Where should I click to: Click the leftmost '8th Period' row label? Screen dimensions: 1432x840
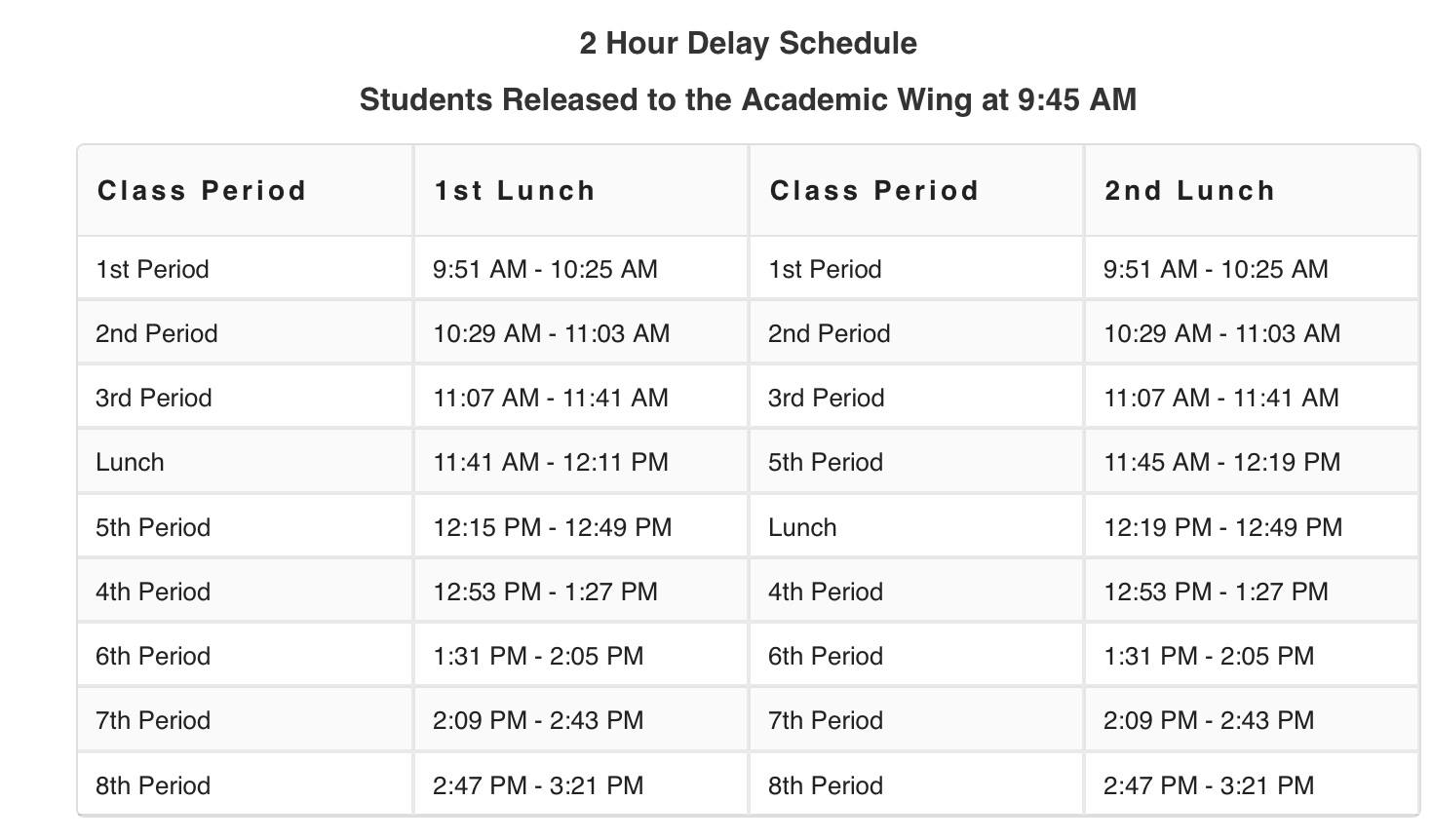(x=153, y=785)
